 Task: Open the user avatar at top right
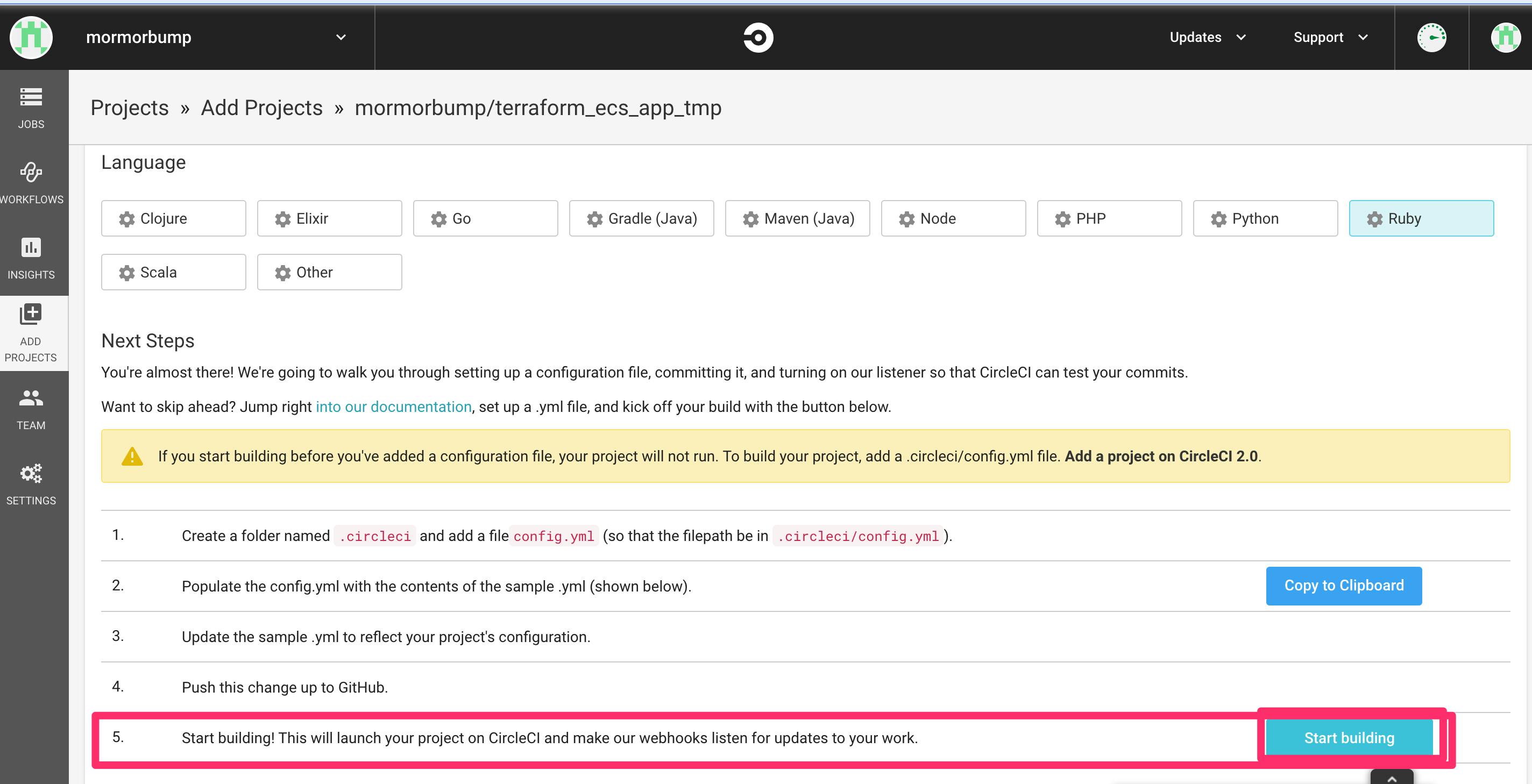(1505, 38)
